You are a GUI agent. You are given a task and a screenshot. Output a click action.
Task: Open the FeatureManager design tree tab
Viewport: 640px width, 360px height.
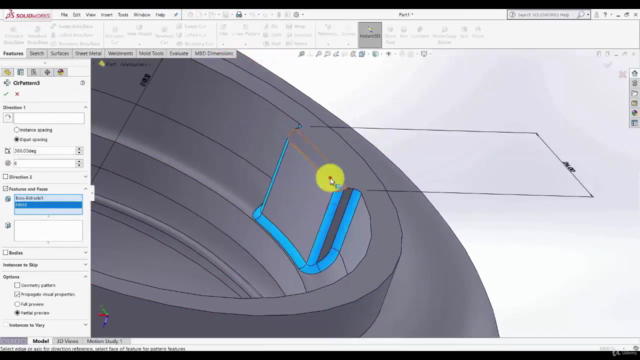click(7, 72)
